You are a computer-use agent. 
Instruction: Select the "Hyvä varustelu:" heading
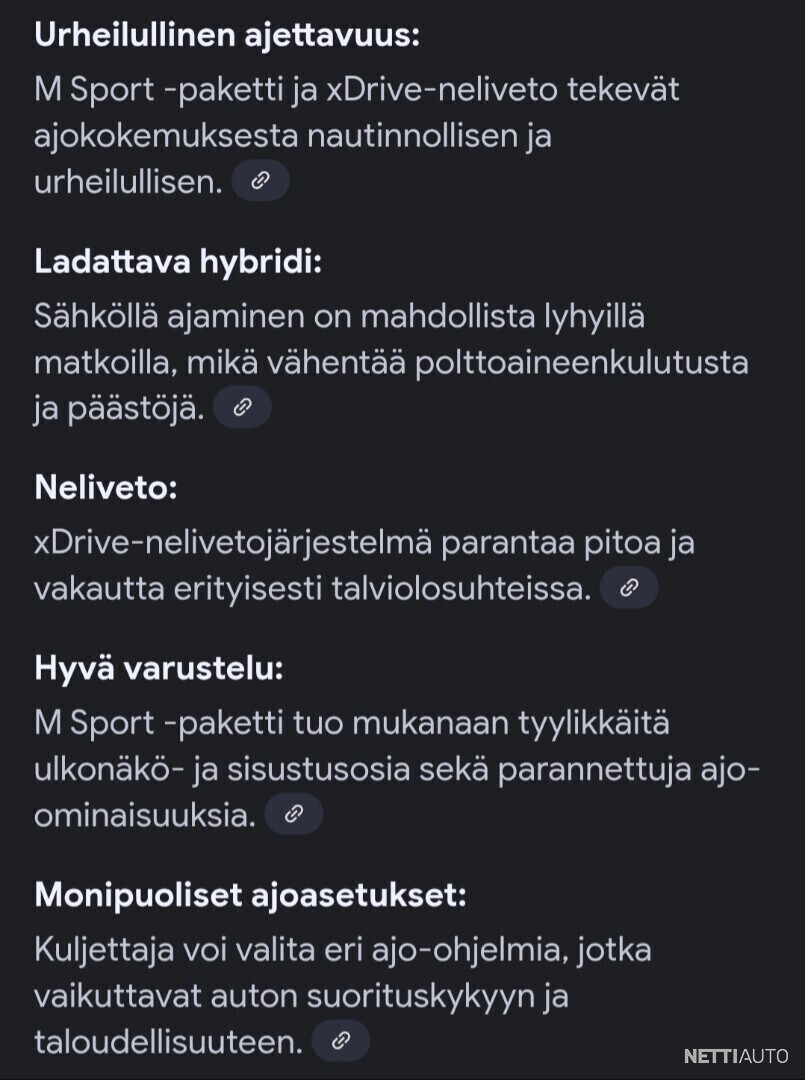[159, 668]
